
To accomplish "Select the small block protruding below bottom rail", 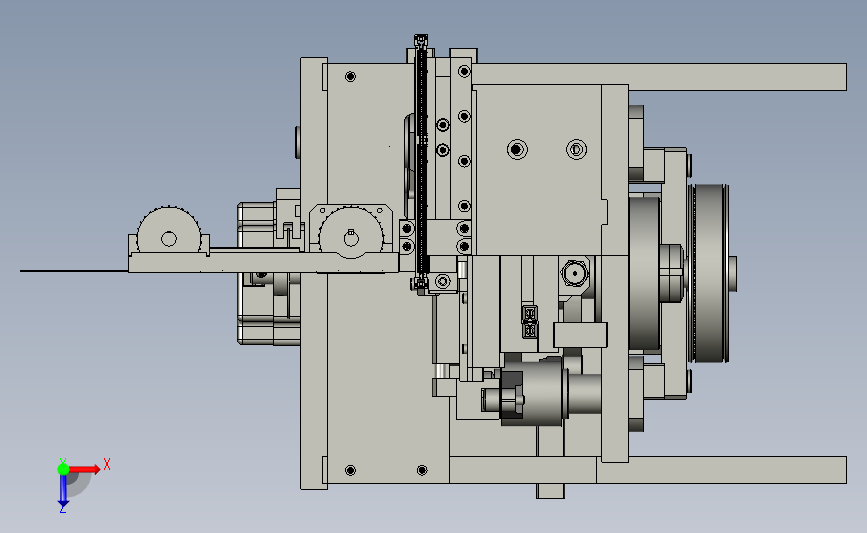I will (x=550, y=491).
